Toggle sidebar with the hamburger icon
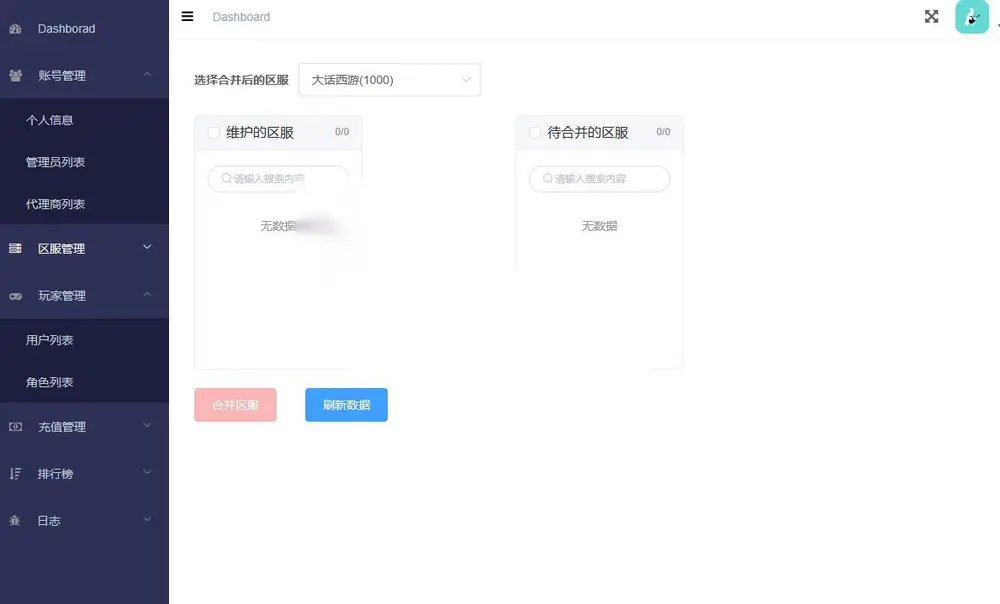The image size is (1000, 604). coord(187,16)
